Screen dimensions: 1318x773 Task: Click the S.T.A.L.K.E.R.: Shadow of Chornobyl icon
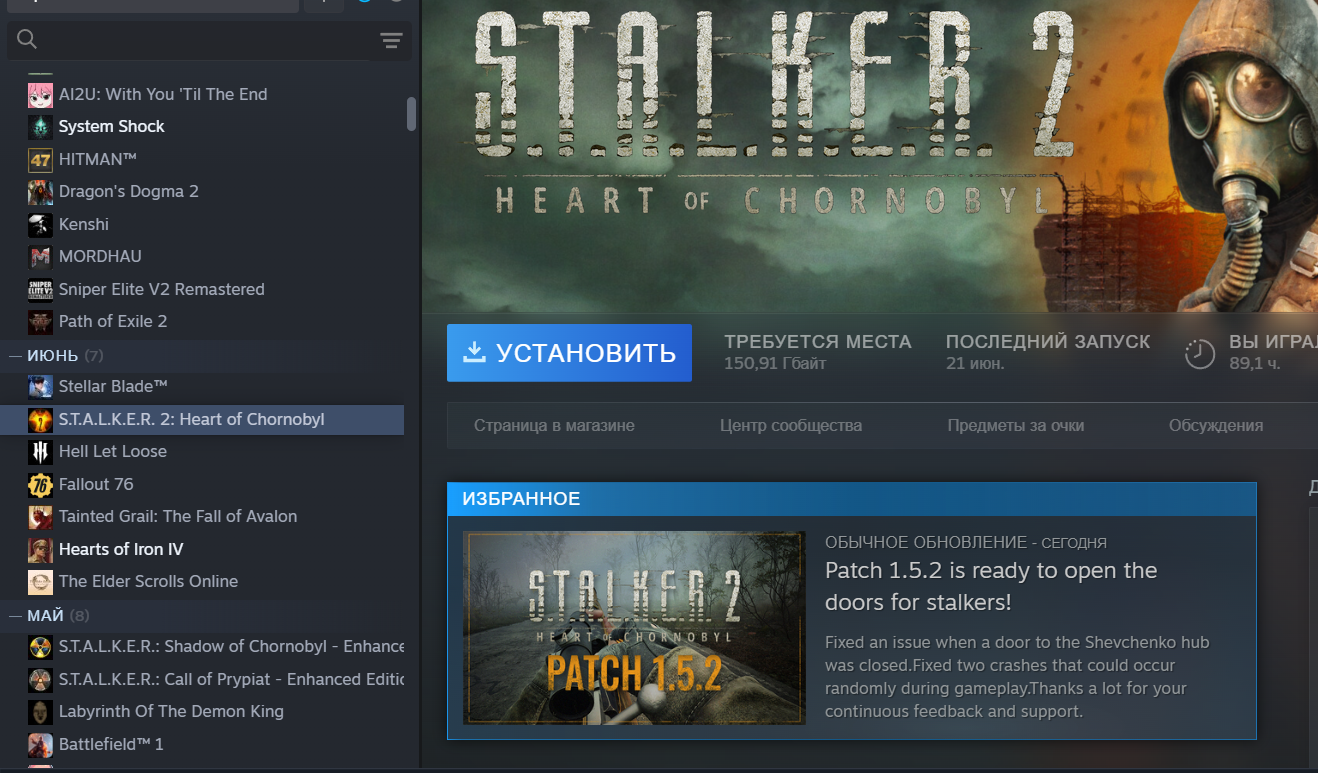click(x=40, y=646)
